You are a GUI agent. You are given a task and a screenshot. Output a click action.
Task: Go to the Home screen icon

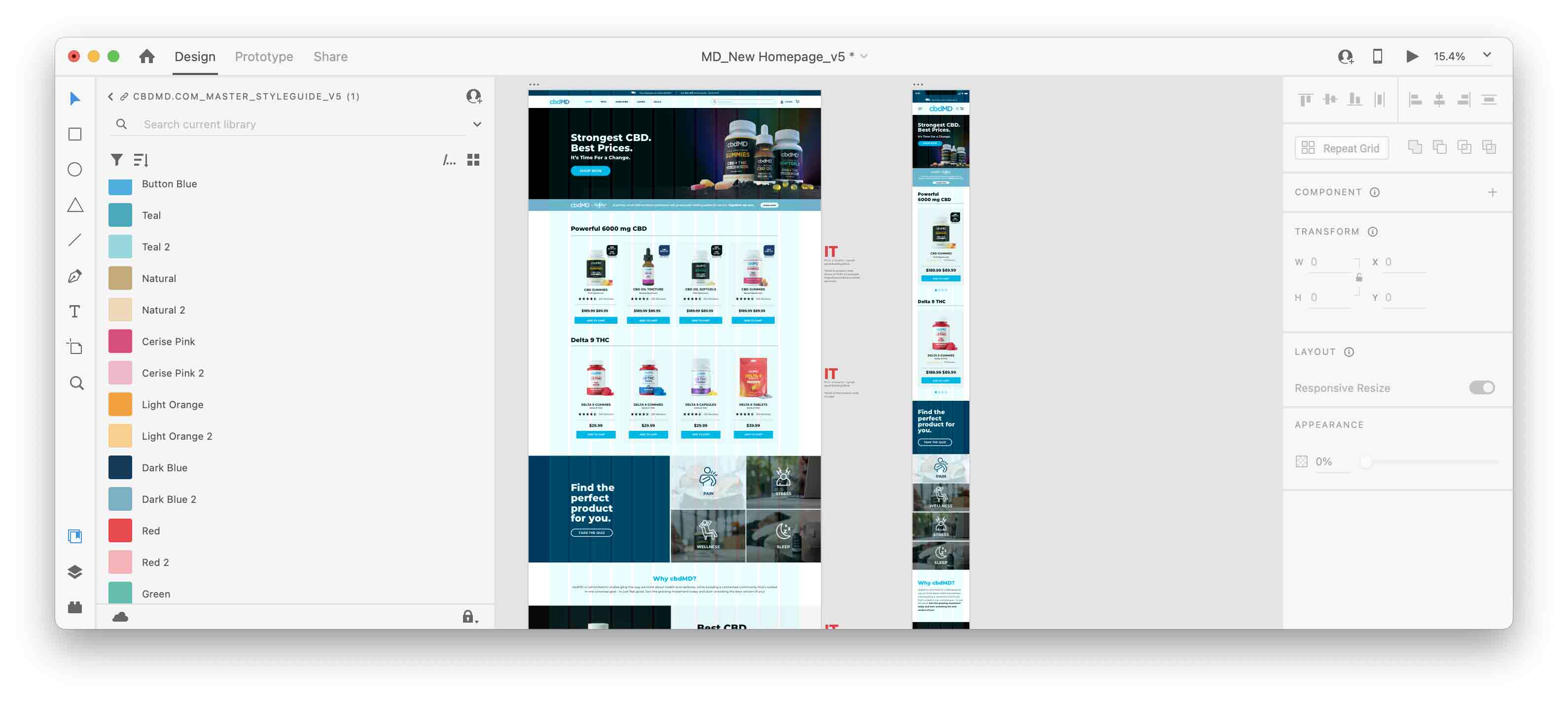pos(147,57)
